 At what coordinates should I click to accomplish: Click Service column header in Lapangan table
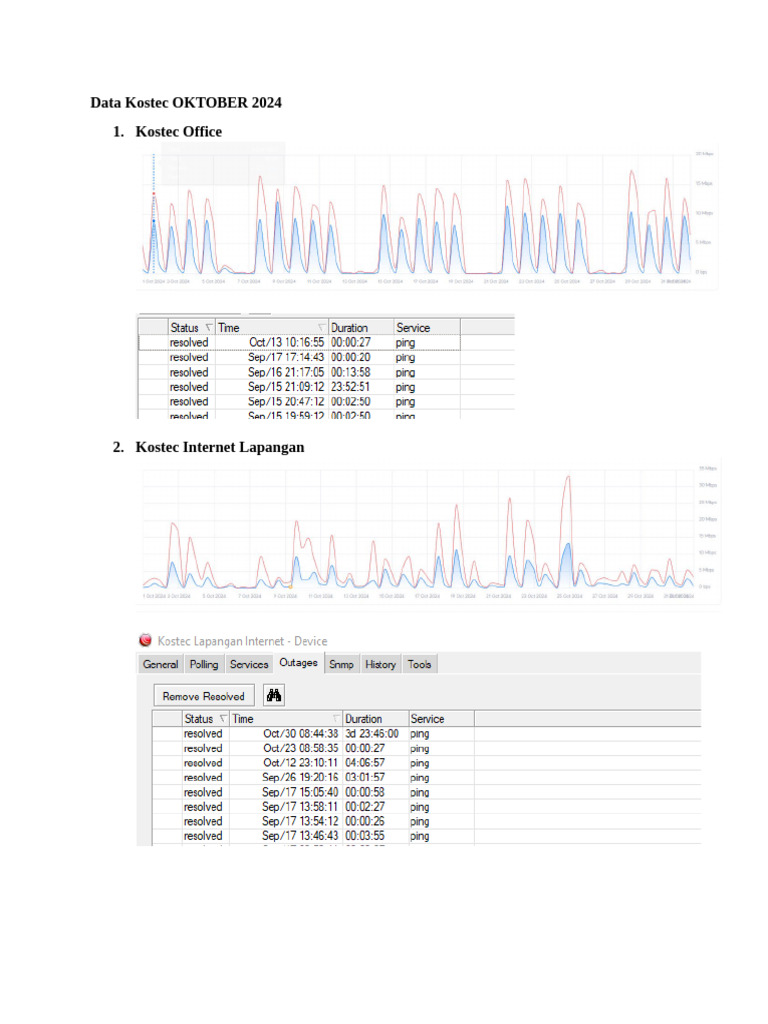click(x=441, y=718)
